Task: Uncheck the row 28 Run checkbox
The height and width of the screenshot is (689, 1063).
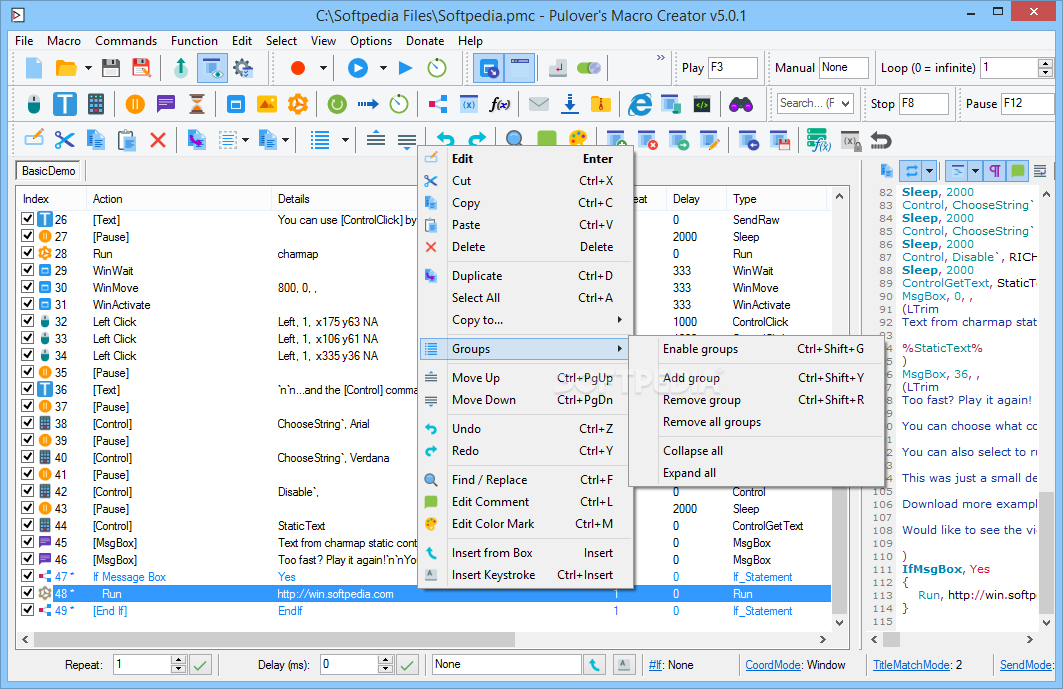Action: coord(27,254)
